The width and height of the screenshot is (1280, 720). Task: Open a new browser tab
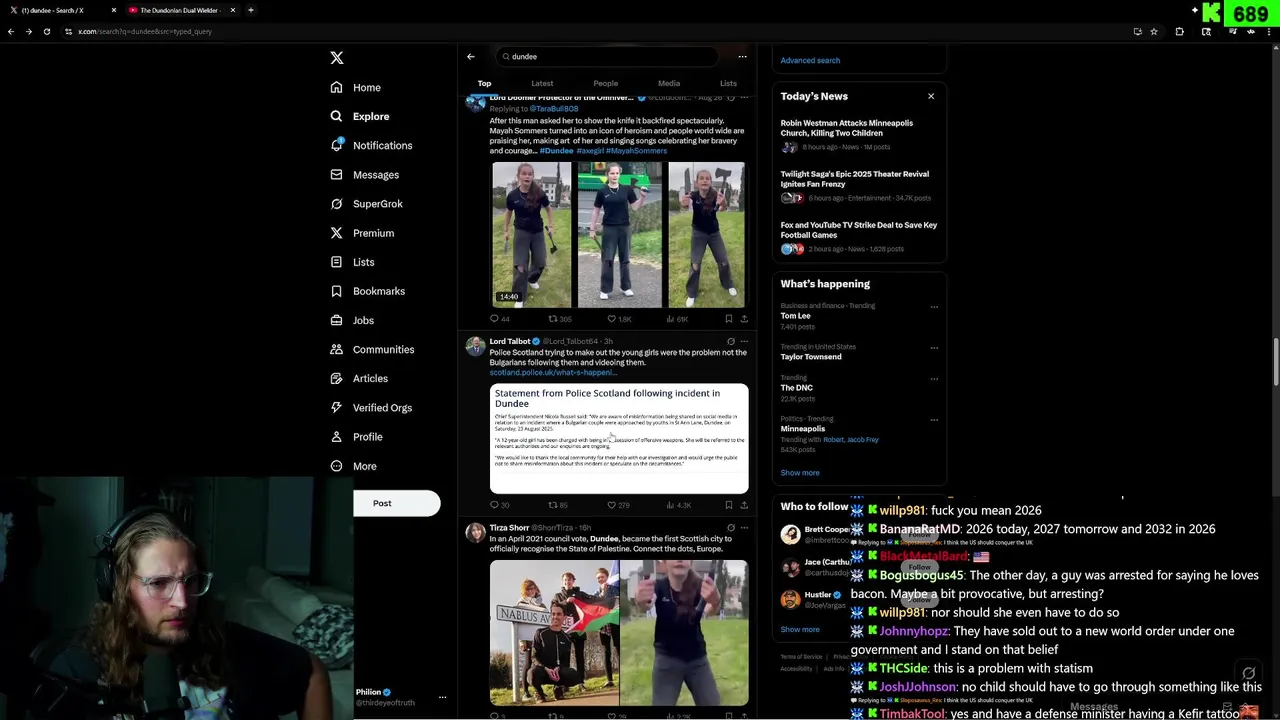coord(250,10)
